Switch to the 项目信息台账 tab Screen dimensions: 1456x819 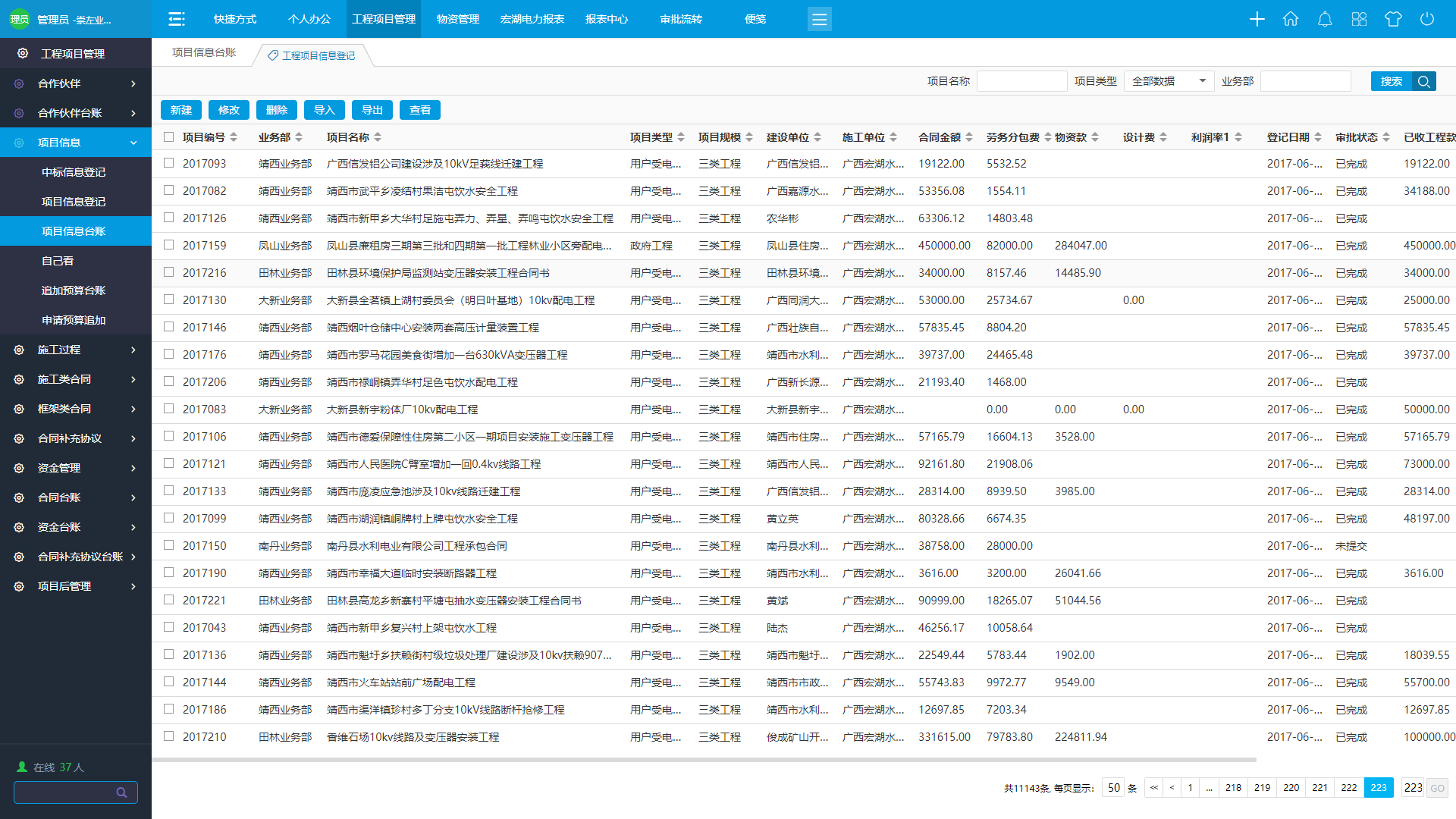point(204,52)
